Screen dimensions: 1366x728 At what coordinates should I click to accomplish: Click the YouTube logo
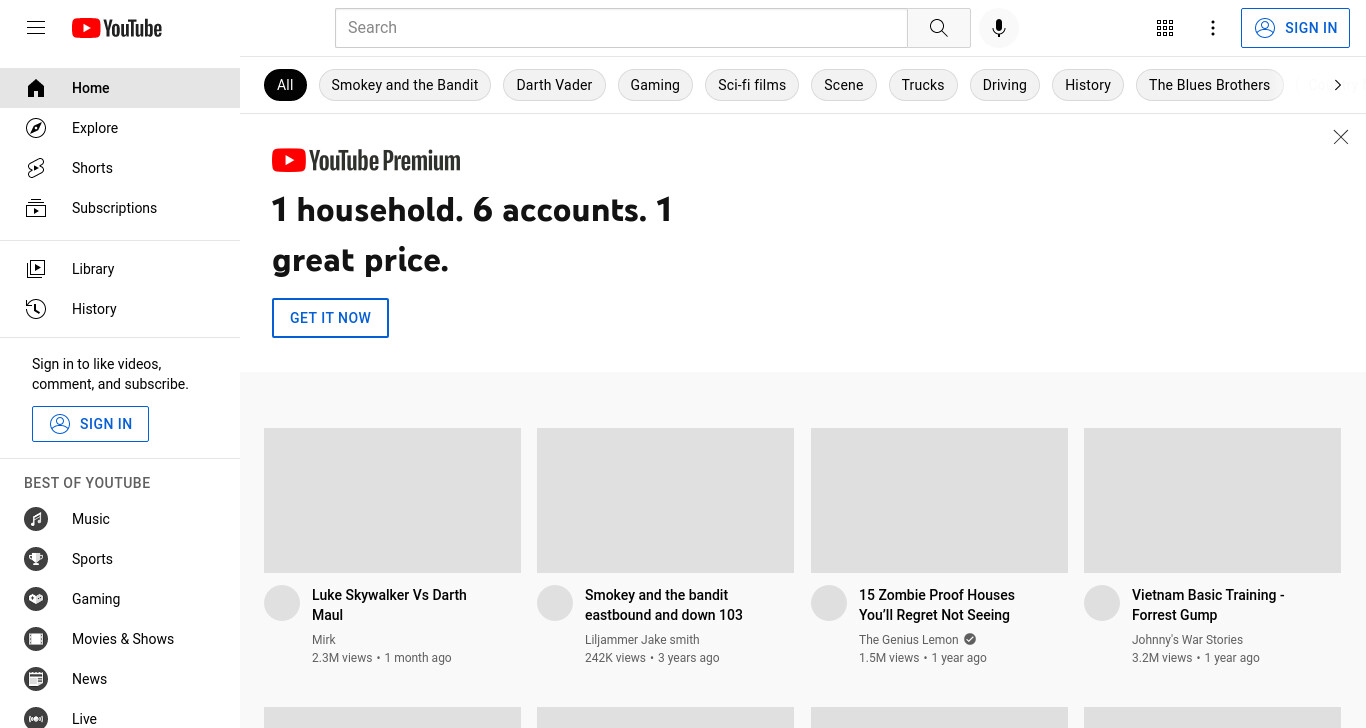click(117, 28)
